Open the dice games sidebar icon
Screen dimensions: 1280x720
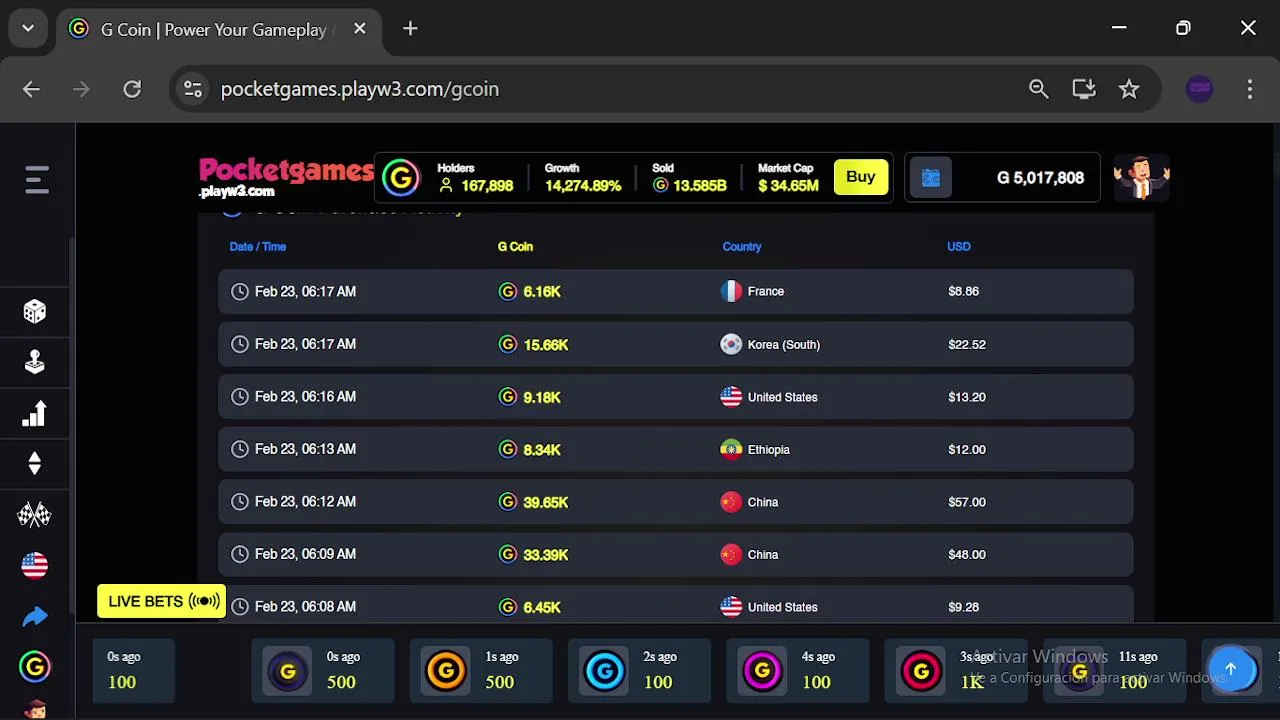pos(35,312)
